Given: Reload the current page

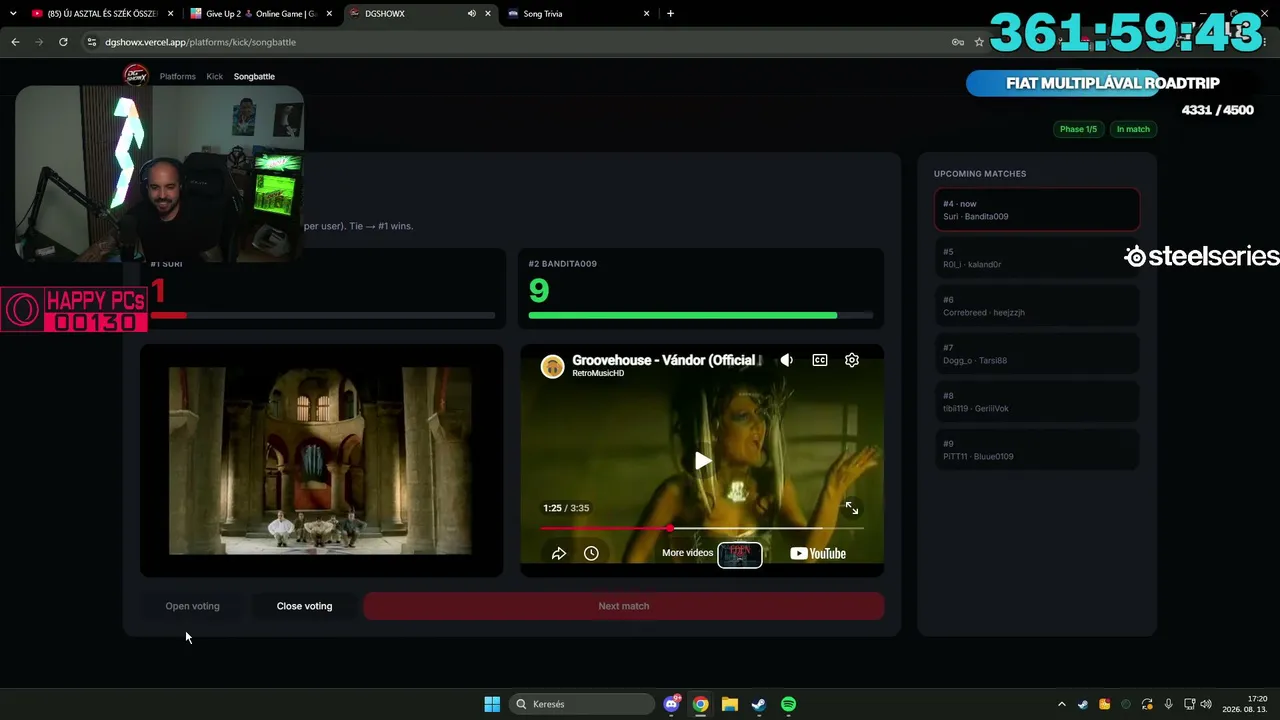Looking at the screenshot, I should pos(63,42).
